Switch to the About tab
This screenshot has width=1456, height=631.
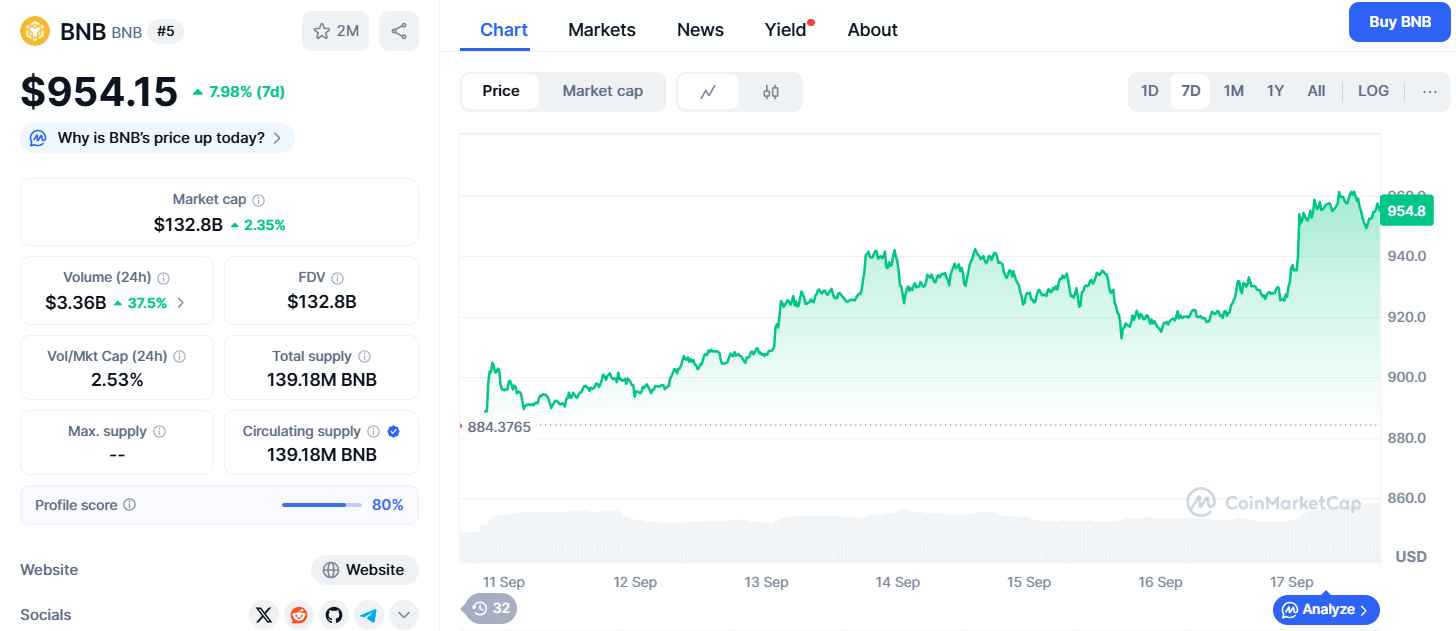tap(873, 30)
